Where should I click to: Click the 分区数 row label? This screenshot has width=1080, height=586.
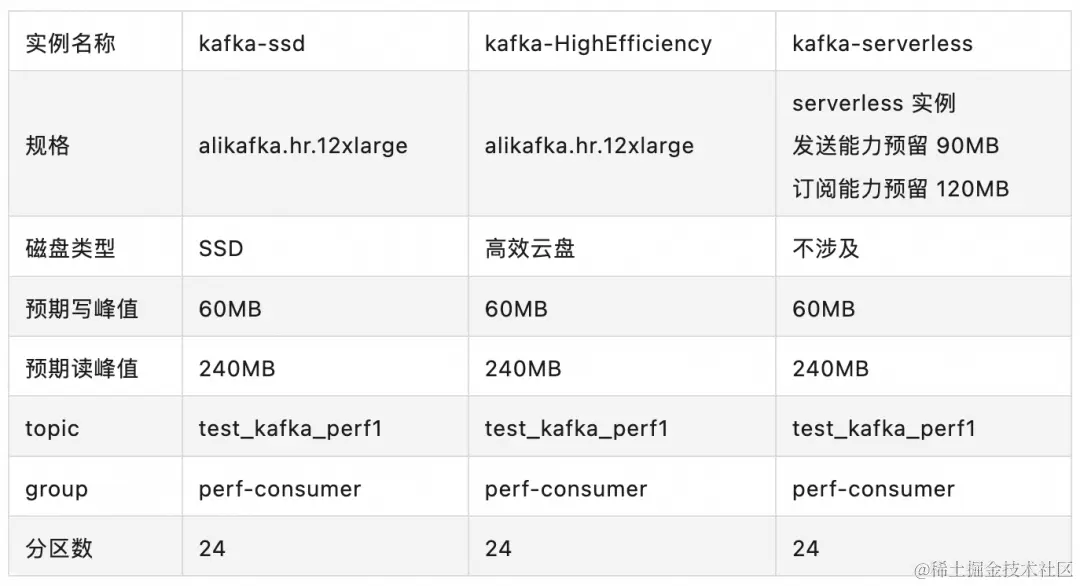(x=59, y=548)
